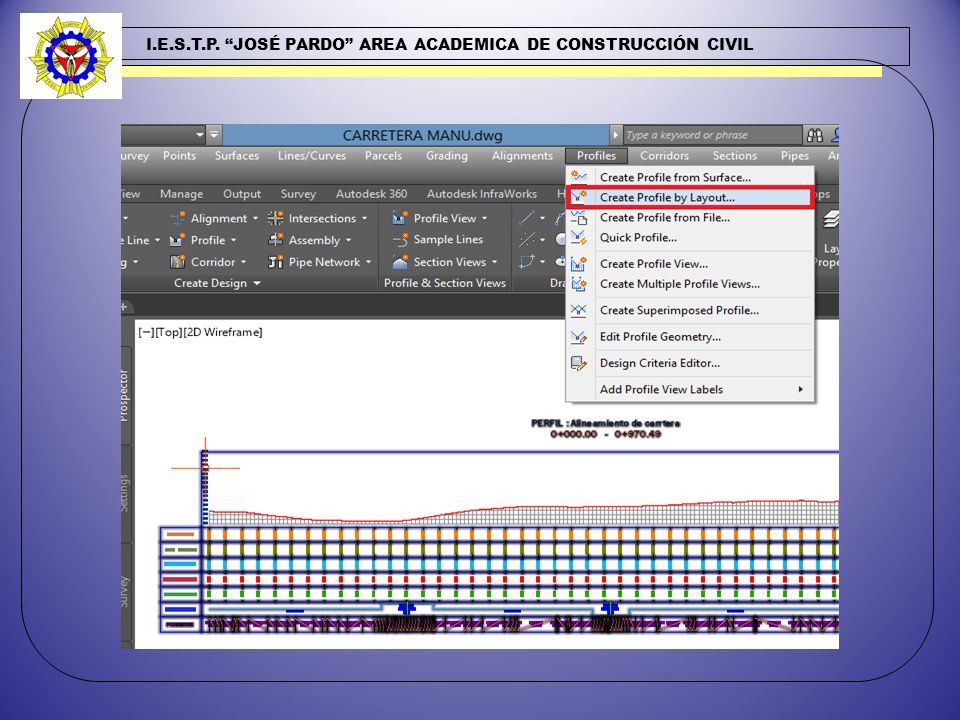
Task: Open the Alignments menu
Action: [522, 156]
